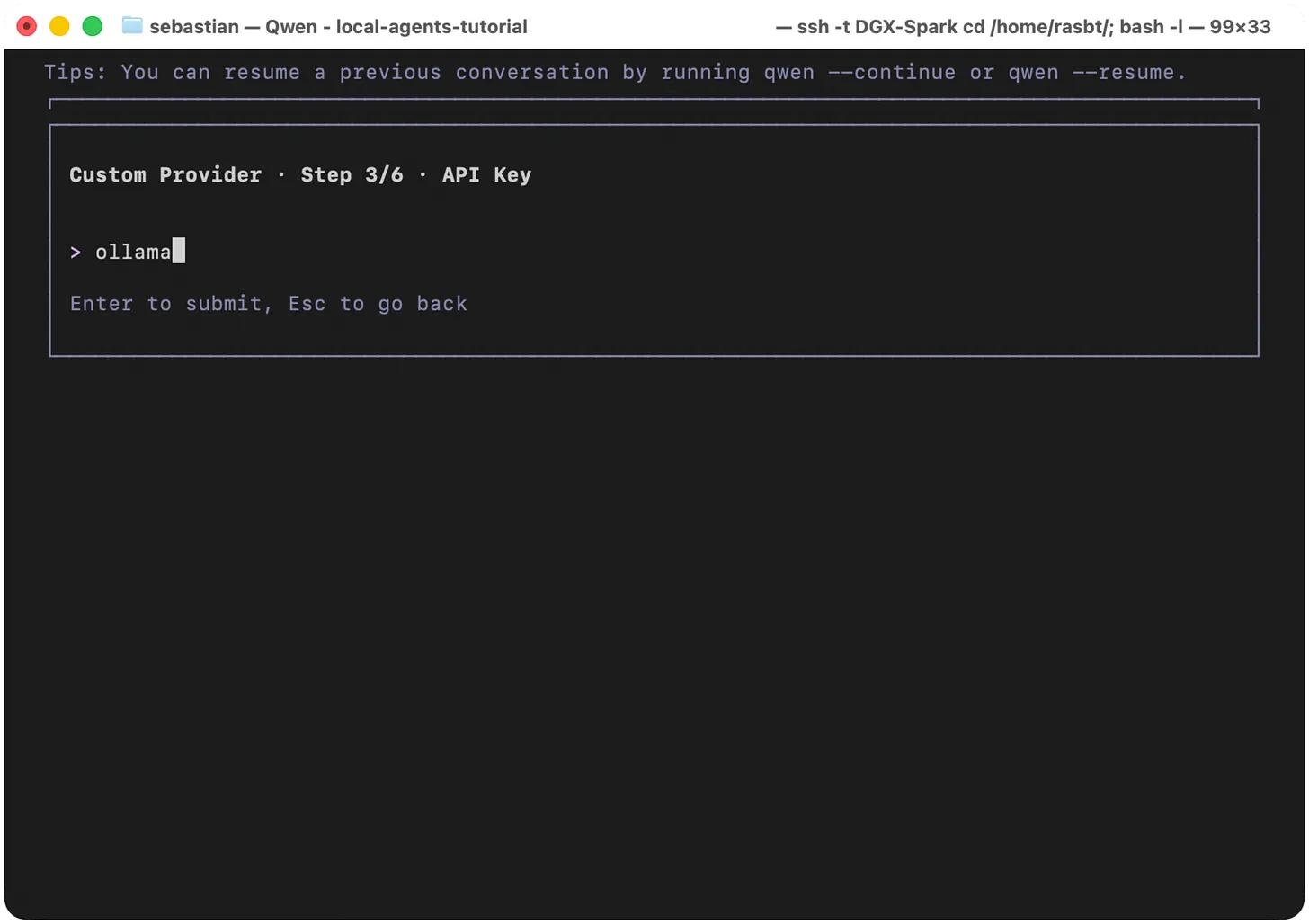Click the folder icon in the title bar
The width and height of the screenshot is (1309, 924).
point(132,26)
